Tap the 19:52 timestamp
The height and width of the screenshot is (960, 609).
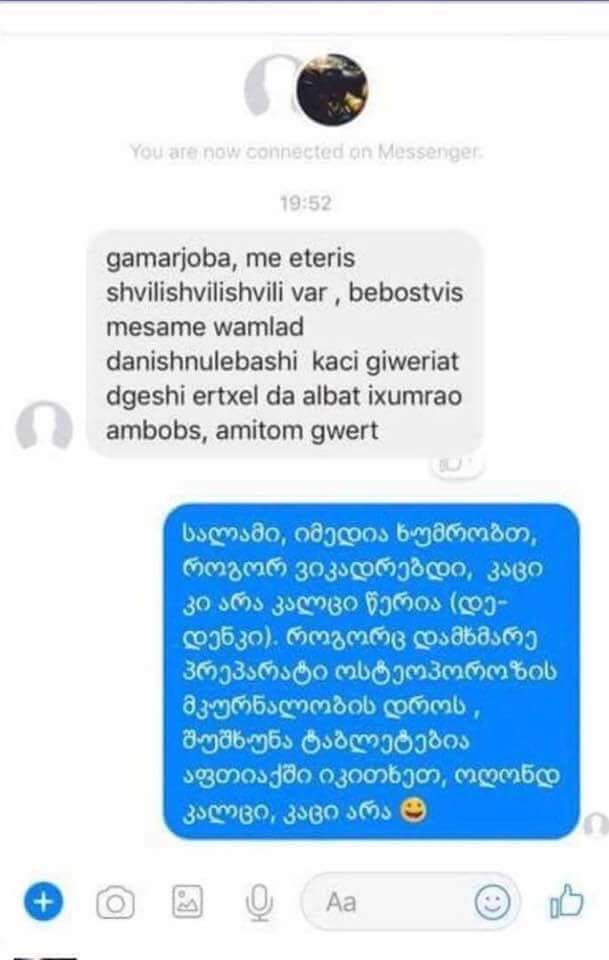pos(305,203)
